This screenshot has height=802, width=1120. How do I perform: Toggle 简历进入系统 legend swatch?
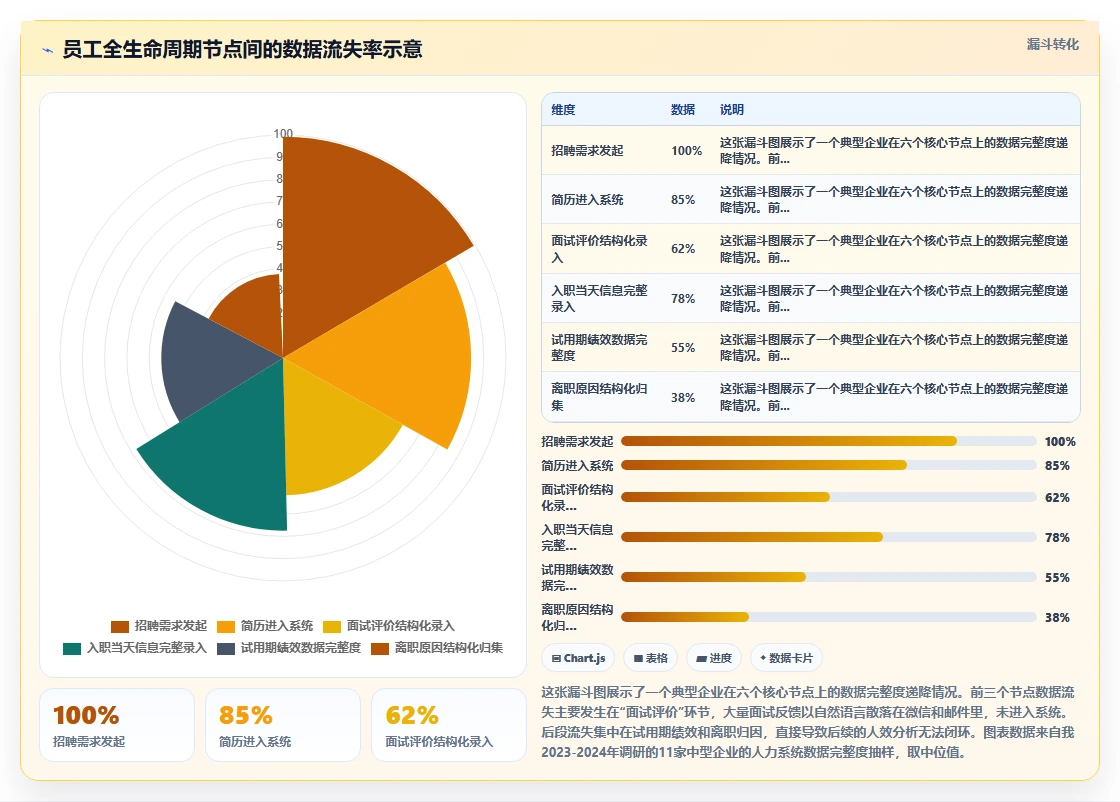226,626
